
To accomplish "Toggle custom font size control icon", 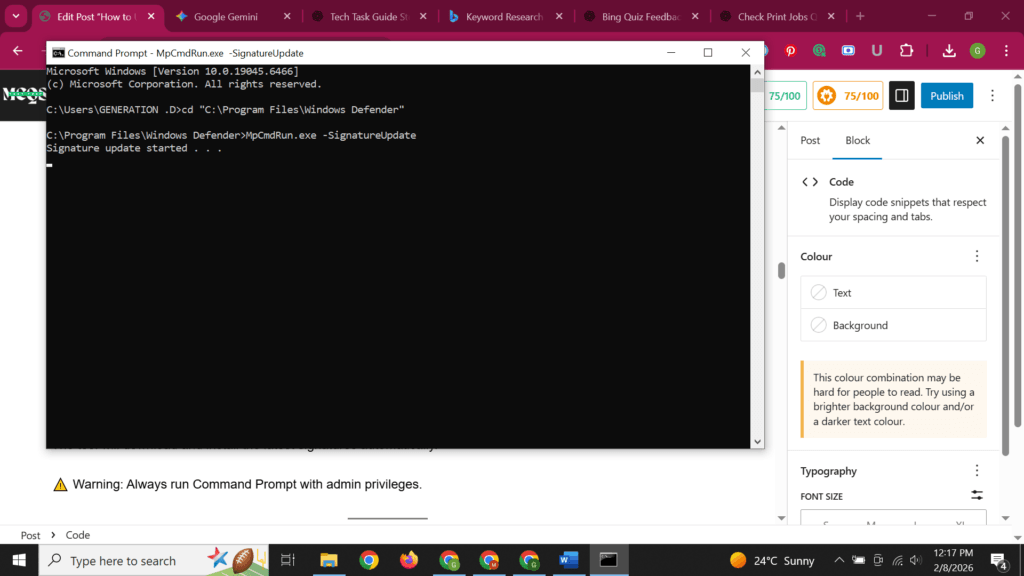I will [x=977, y=496].
